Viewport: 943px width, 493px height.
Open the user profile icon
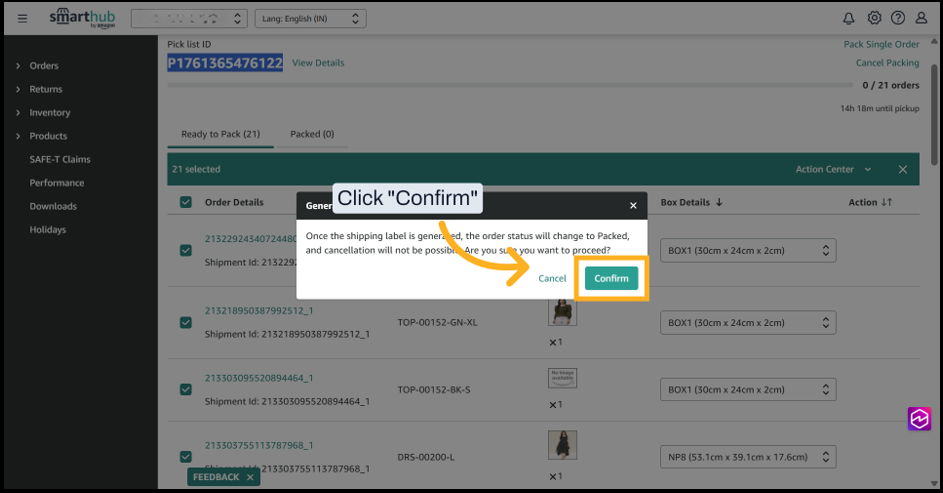922,18
